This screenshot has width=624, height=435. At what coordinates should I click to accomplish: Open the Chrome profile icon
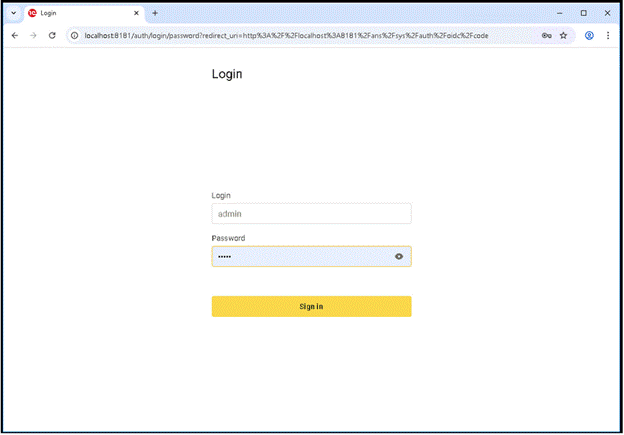590,35
